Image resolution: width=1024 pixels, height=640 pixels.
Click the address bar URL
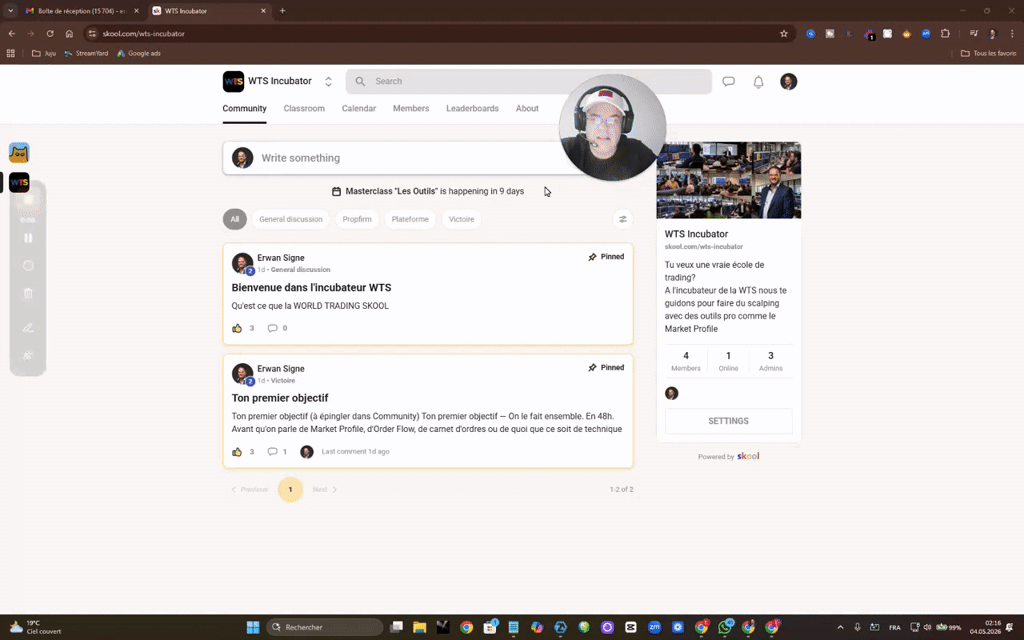144,33
